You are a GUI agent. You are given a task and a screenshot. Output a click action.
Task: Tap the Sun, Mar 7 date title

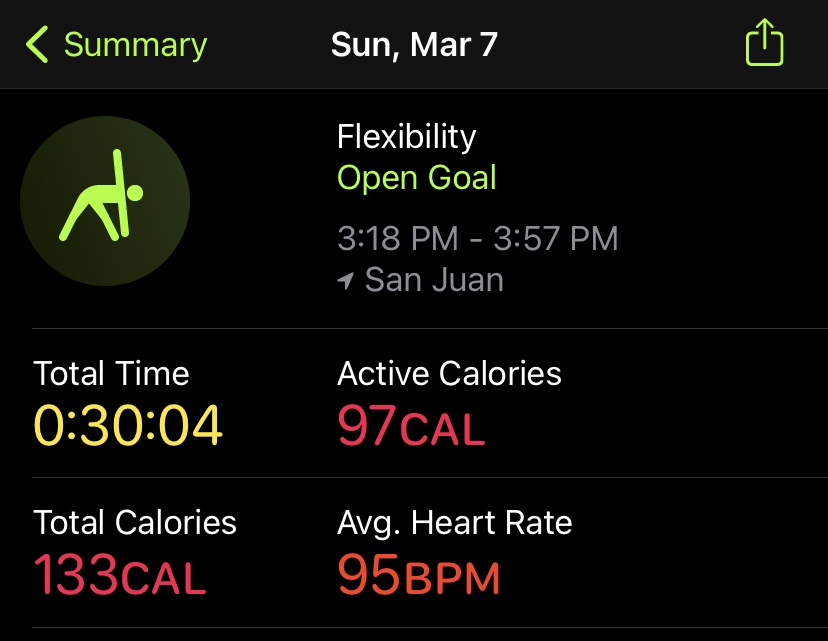[x=414, y=45]
